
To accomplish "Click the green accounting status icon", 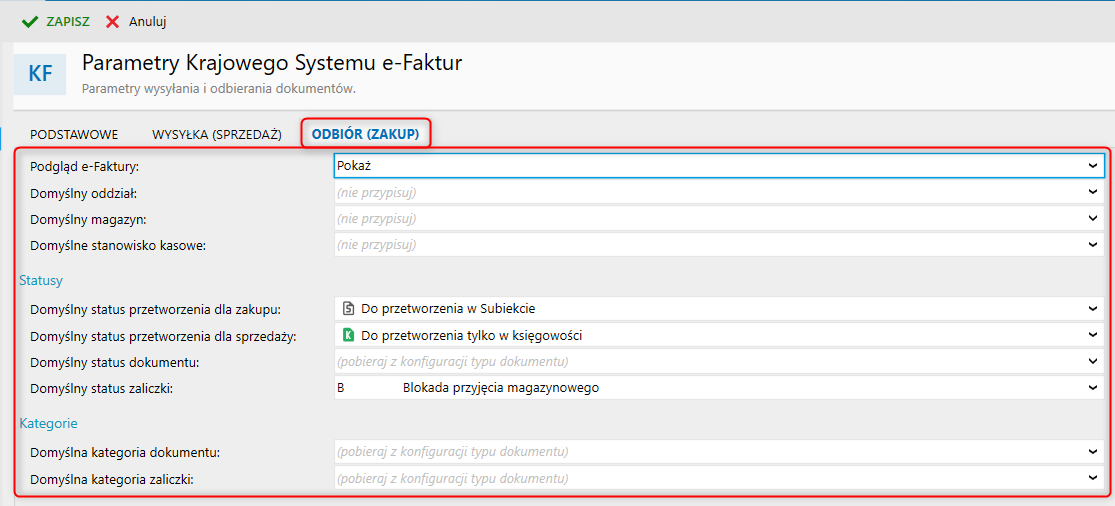I will [x=348, y=336].
